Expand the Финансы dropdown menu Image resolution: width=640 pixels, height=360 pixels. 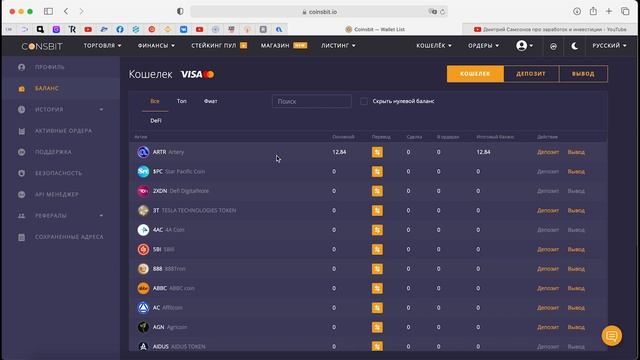click(156, 46)
